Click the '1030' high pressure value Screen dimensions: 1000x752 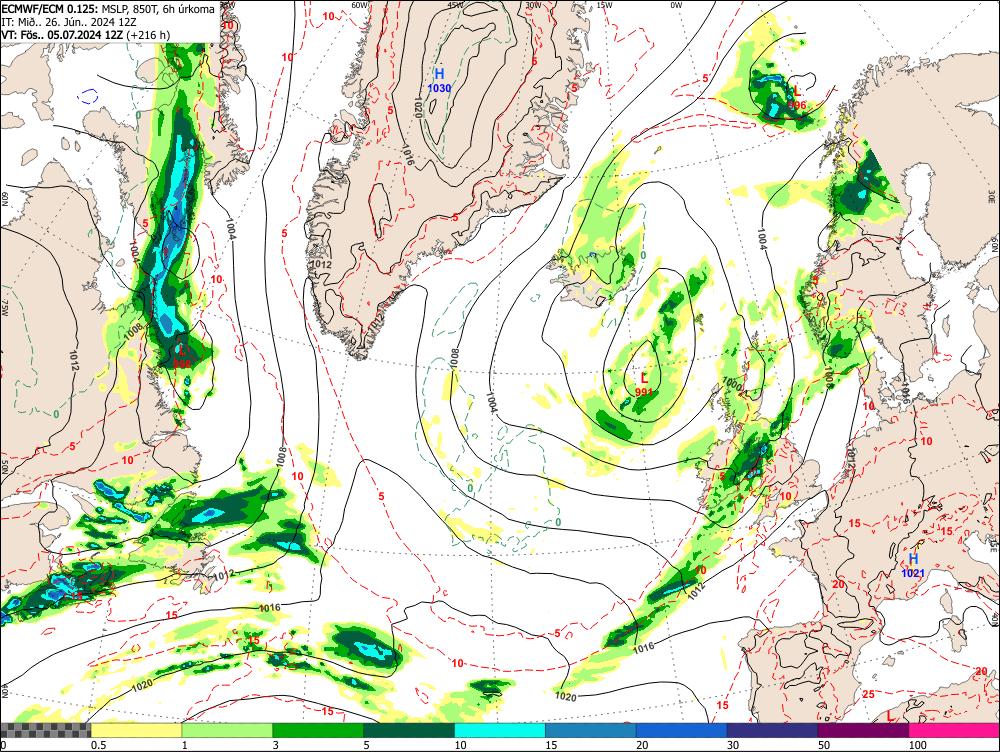pos(439,89)
